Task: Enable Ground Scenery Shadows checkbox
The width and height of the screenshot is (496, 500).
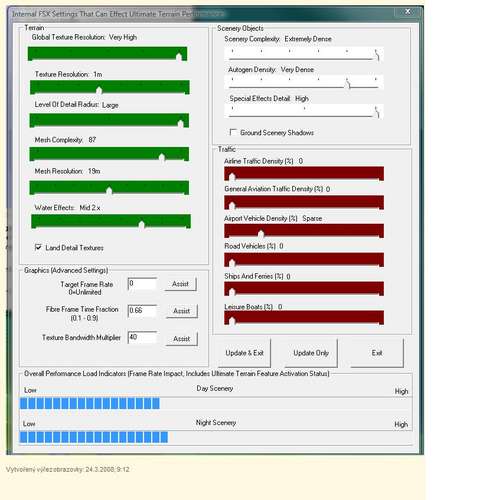Action: point(233,132)
